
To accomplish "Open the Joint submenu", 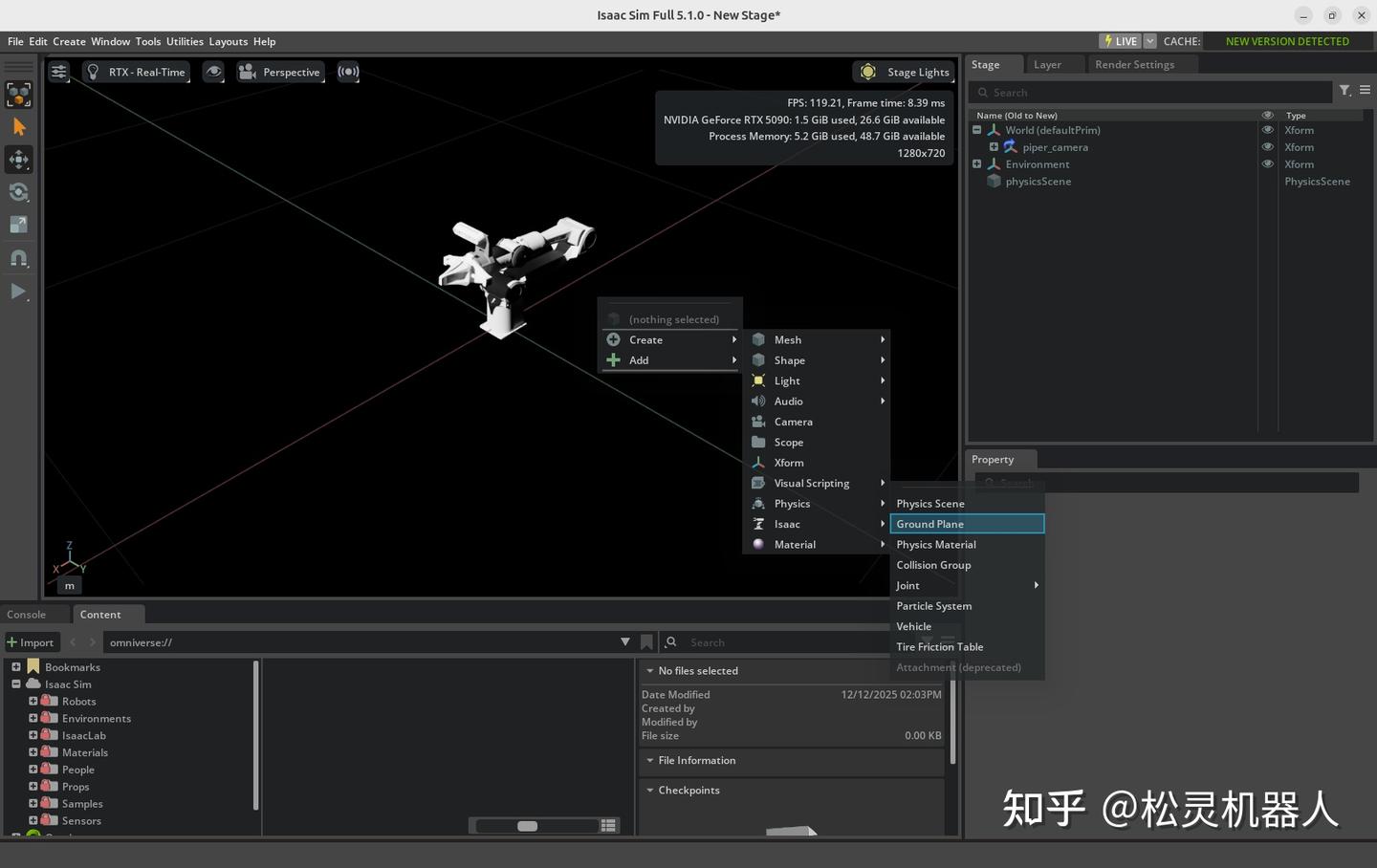I will (x=967, y=586).
